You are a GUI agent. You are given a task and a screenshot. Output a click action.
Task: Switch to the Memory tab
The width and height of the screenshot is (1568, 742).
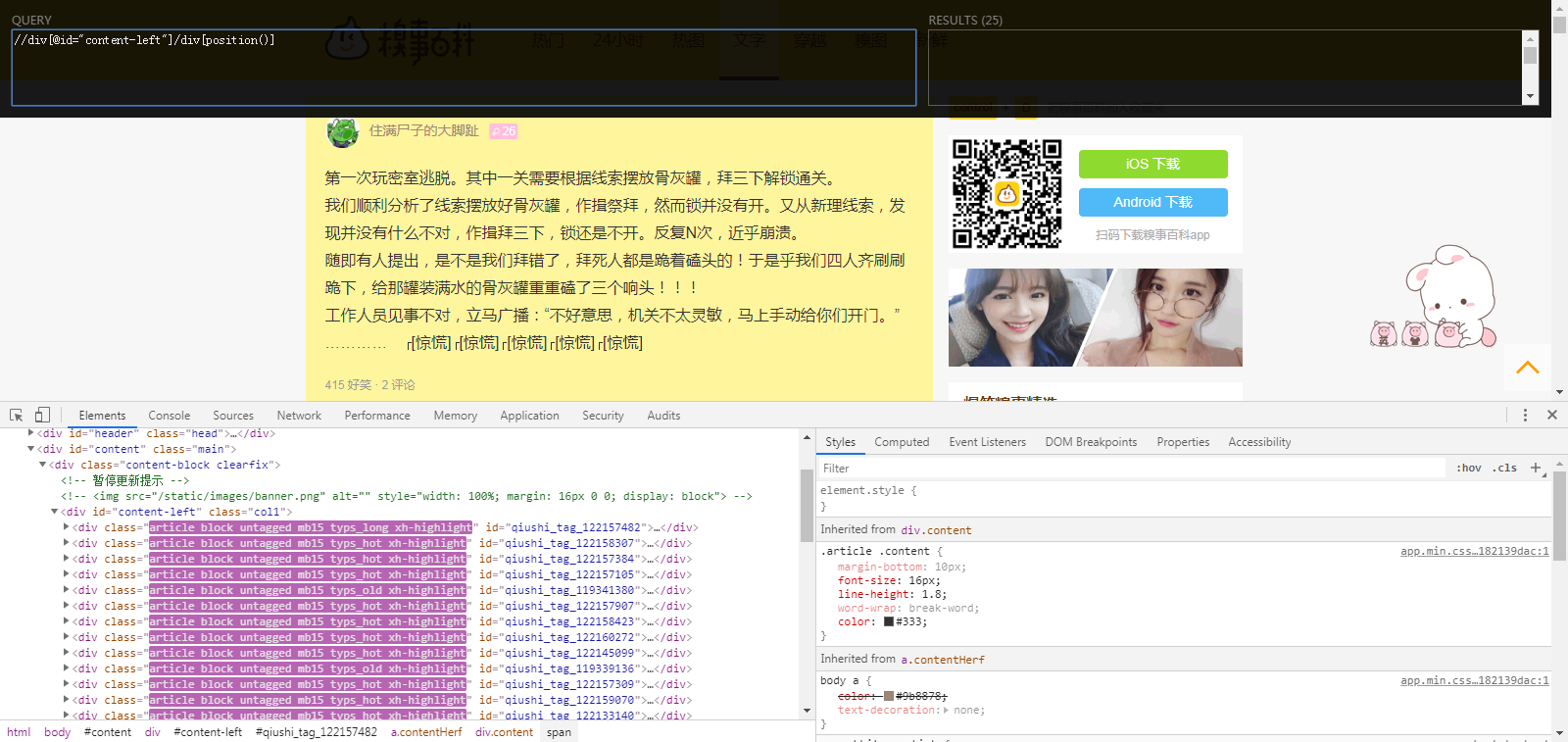coord(456,416)
